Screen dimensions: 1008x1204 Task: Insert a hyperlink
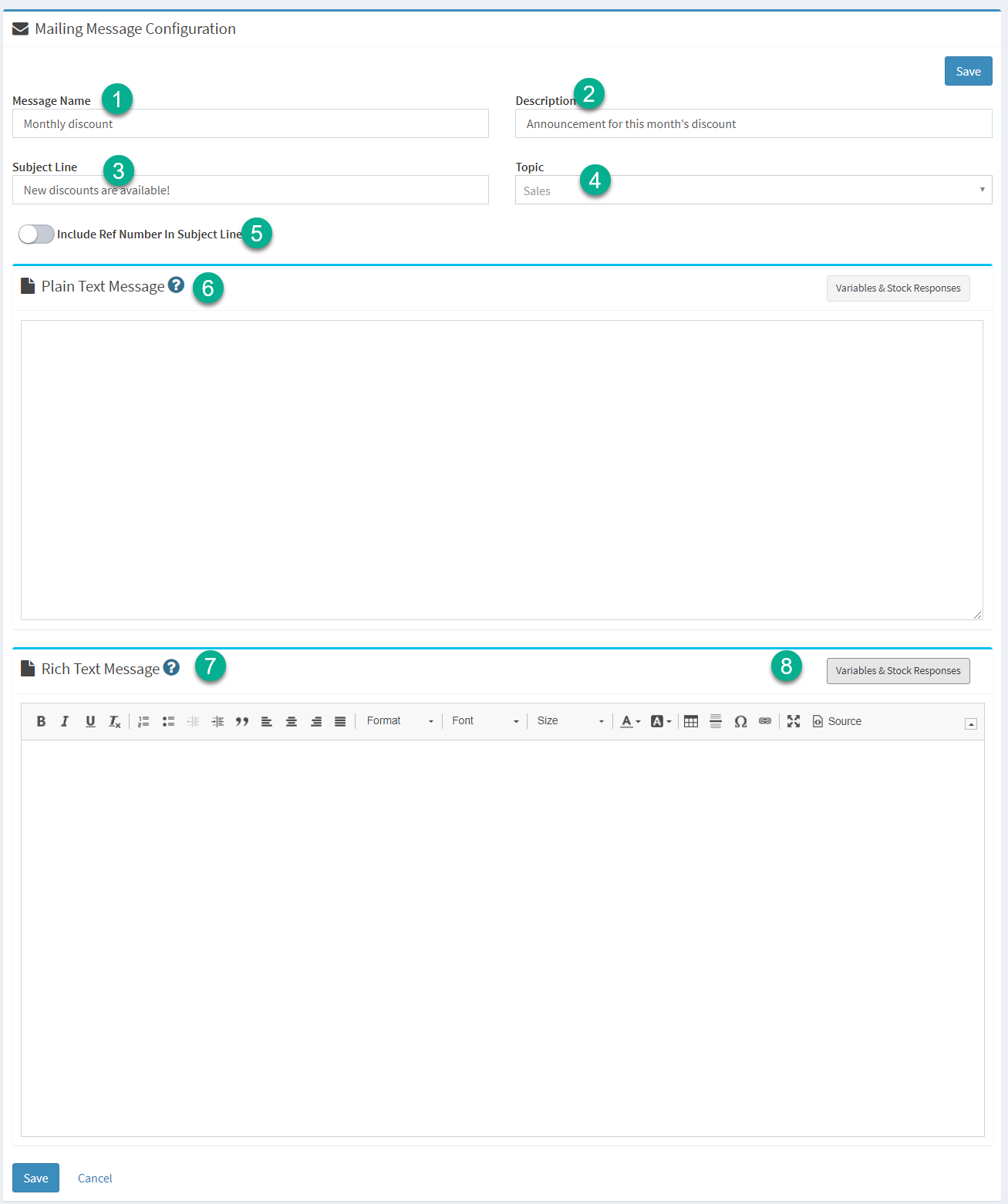click(x=765, y=721)
